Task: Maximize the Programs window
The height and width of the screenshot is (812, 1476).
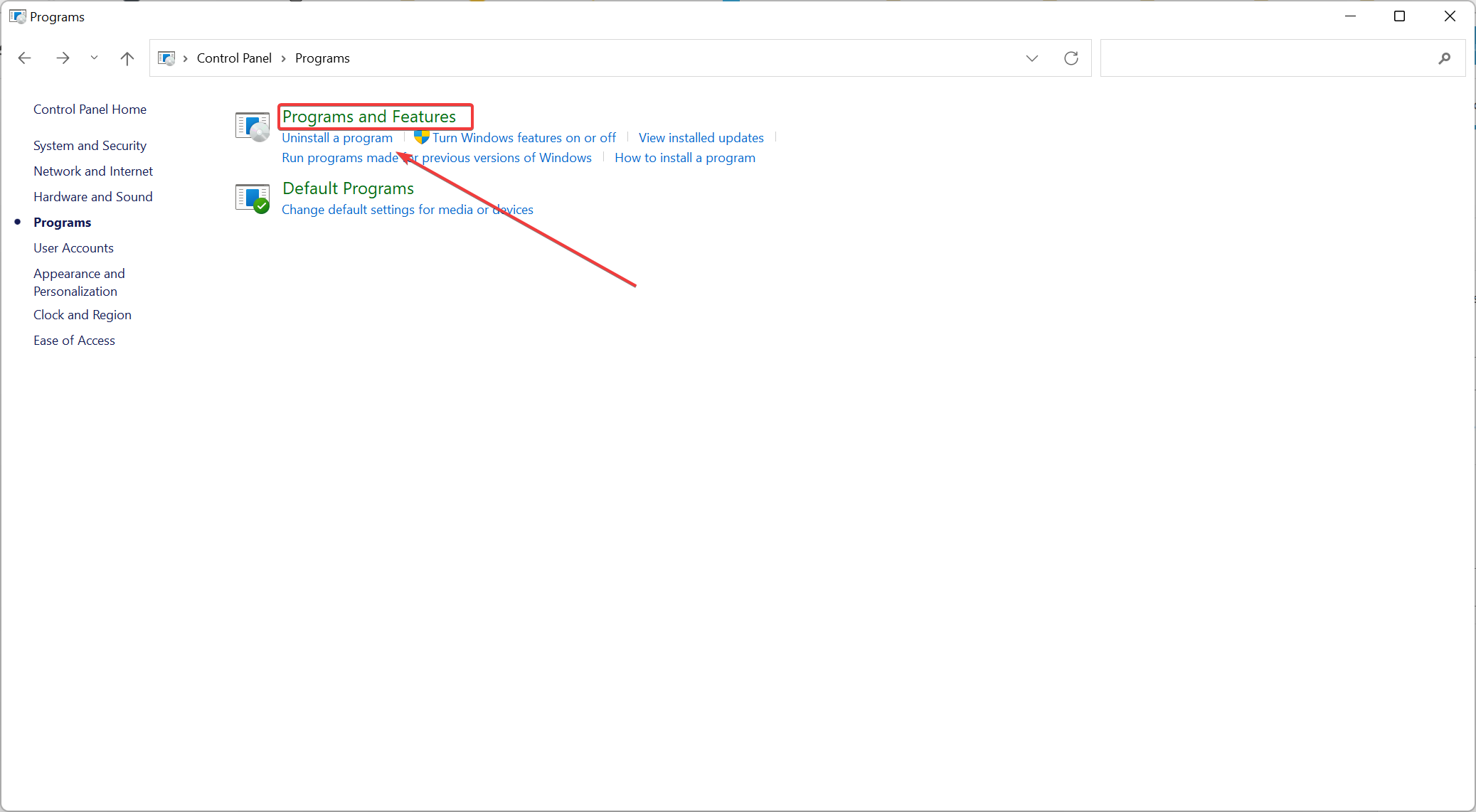Action: (1399, 16)
